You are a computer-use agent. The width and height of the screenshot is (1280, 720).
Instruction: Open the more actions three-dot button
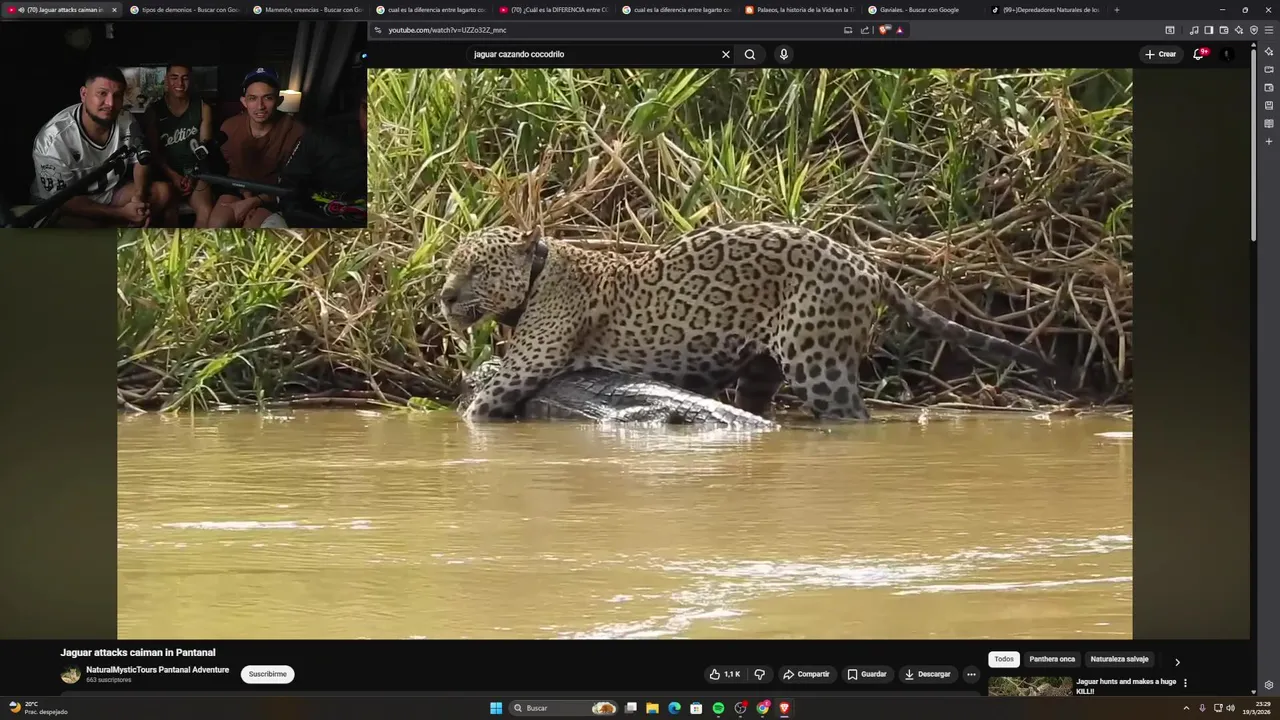971,674
